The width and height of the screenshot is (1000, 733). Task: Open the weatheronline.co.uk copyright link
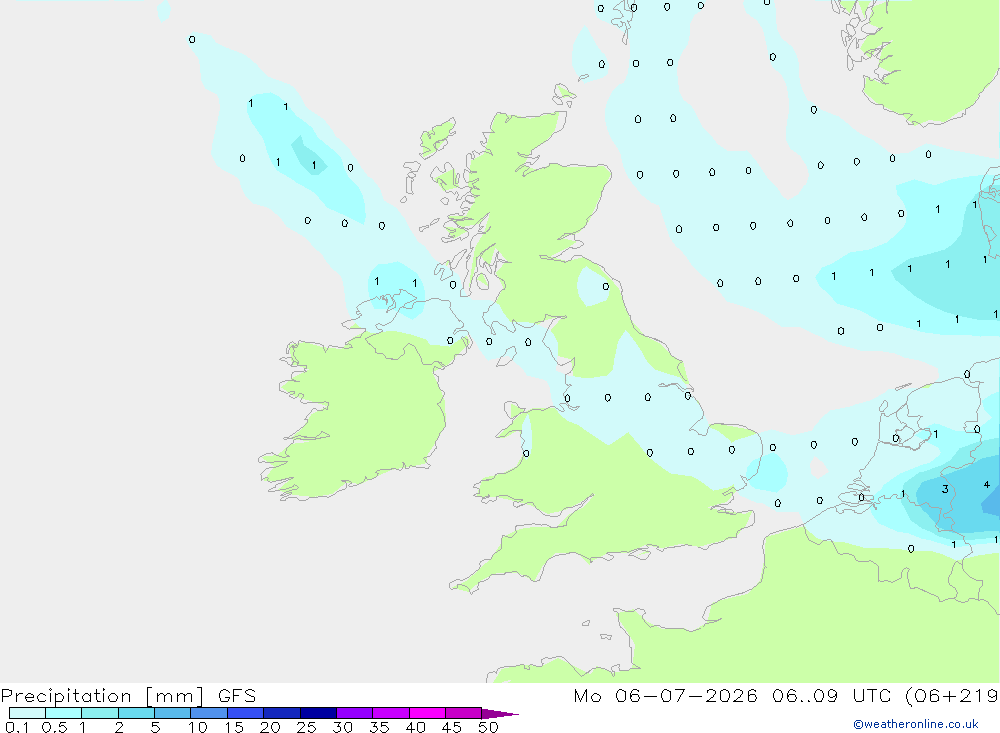click(916, 724)
